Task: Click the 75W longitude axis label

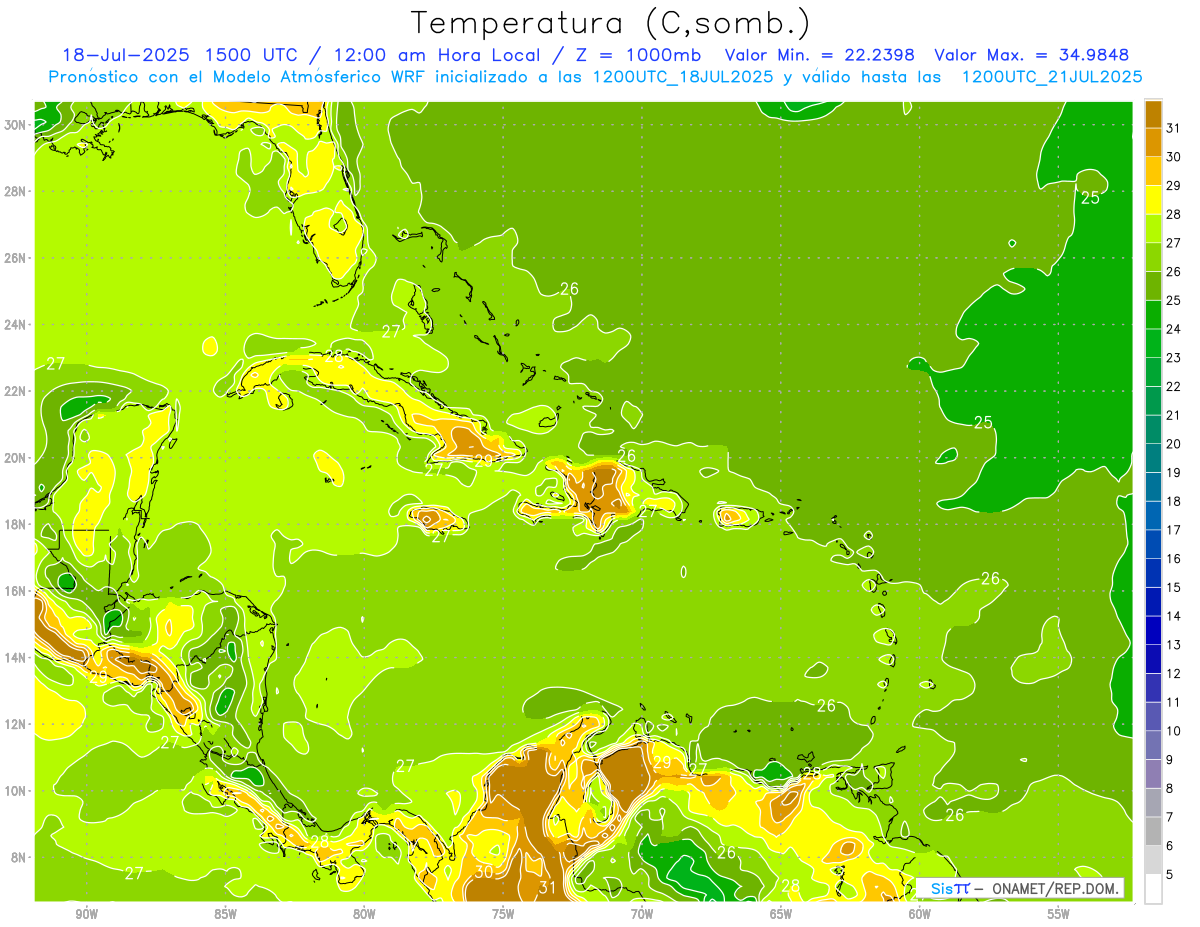Action: [503, 913]
